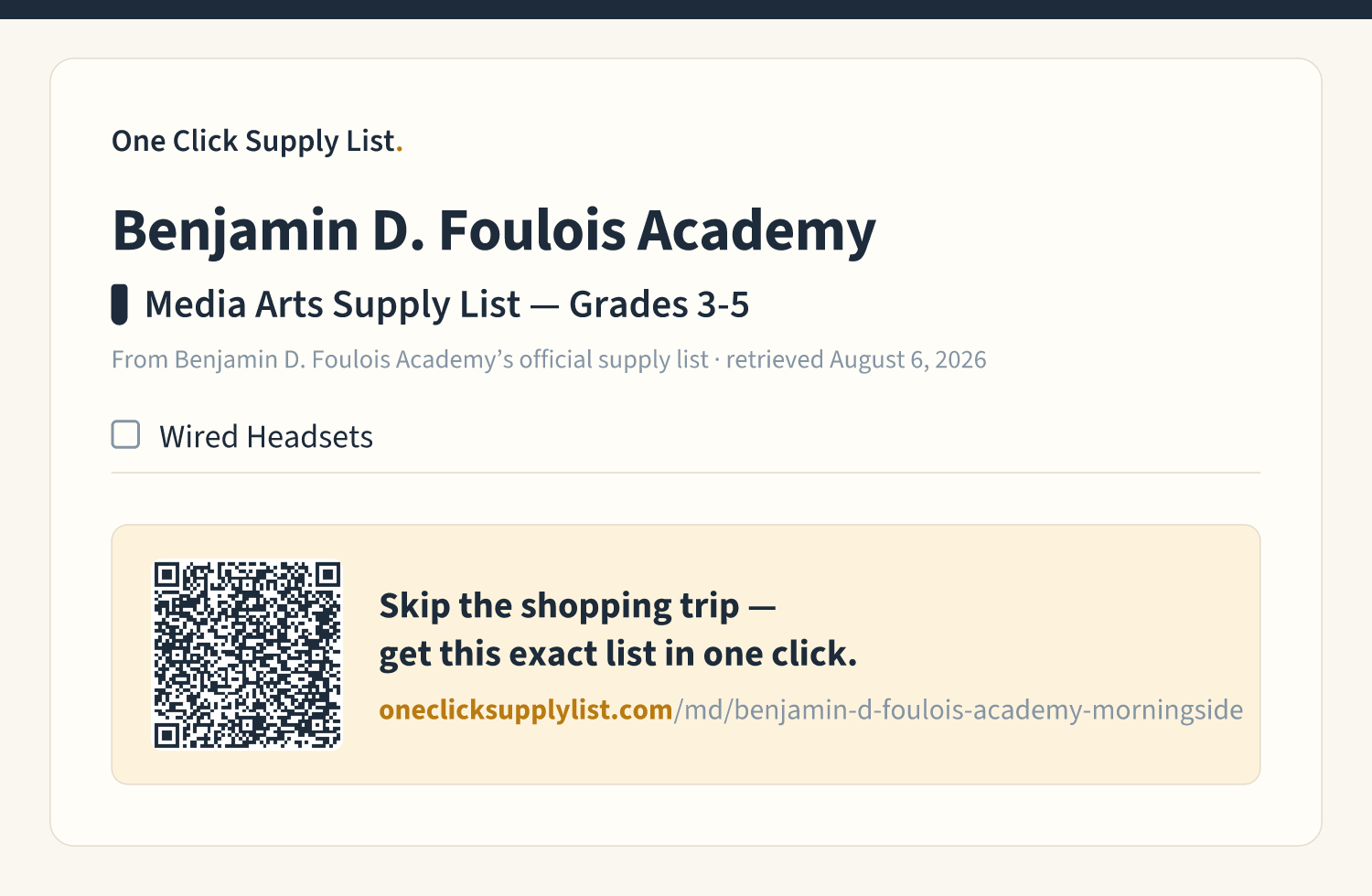1372x896 pixels.
Task: Click the QR code's top-right finder square
Action: point(327,575)
